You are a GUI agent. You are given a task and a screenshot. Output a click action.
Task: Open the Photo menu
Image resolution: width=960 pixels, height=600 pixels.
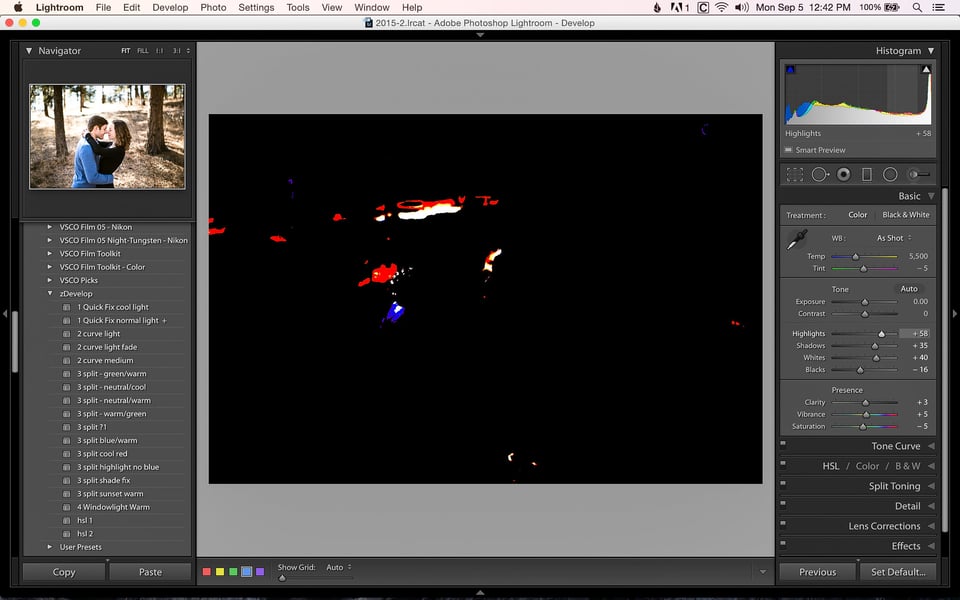[x=213, y=7]
